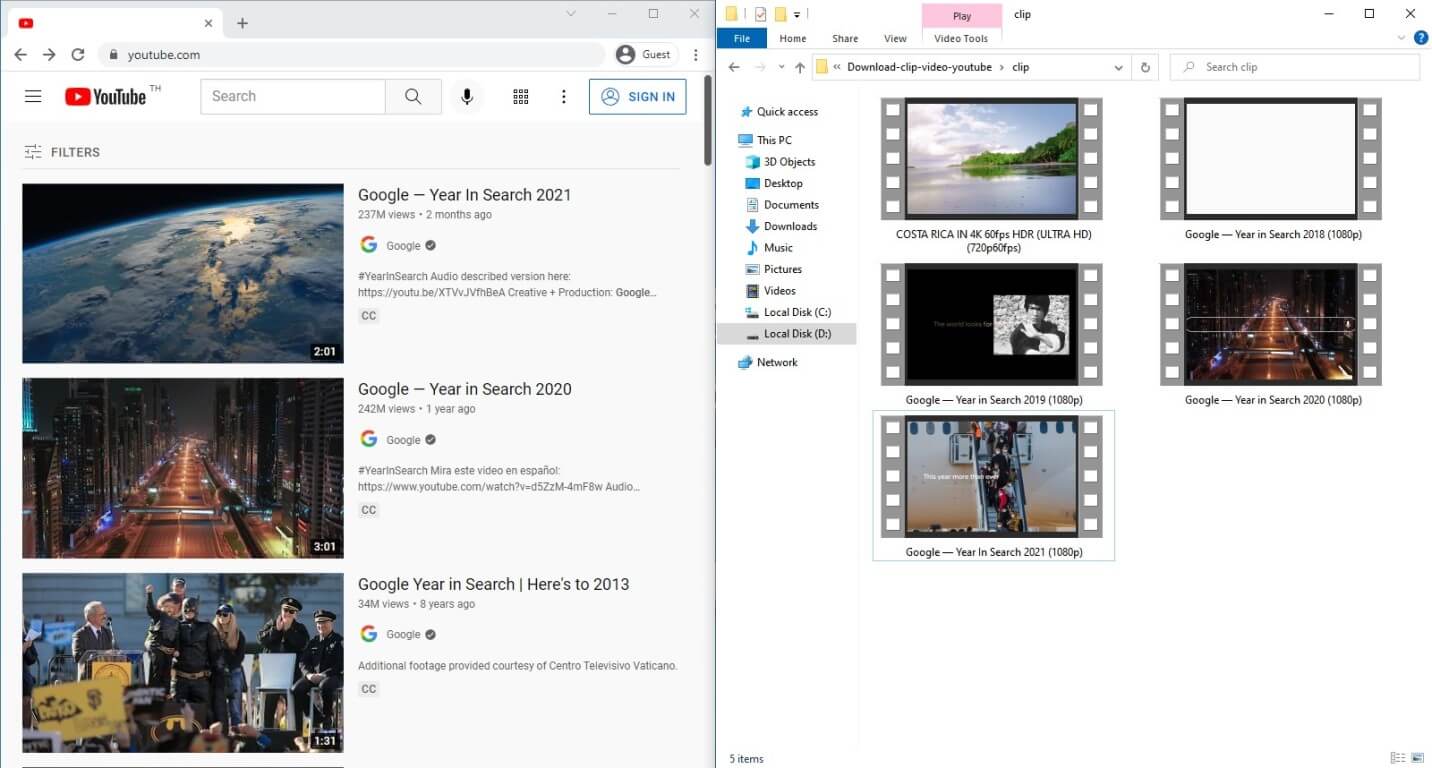Open YouTube settings three-dot menu
Image resolution: width=1432 pixels, height=768 pixels.
(564, 96)
